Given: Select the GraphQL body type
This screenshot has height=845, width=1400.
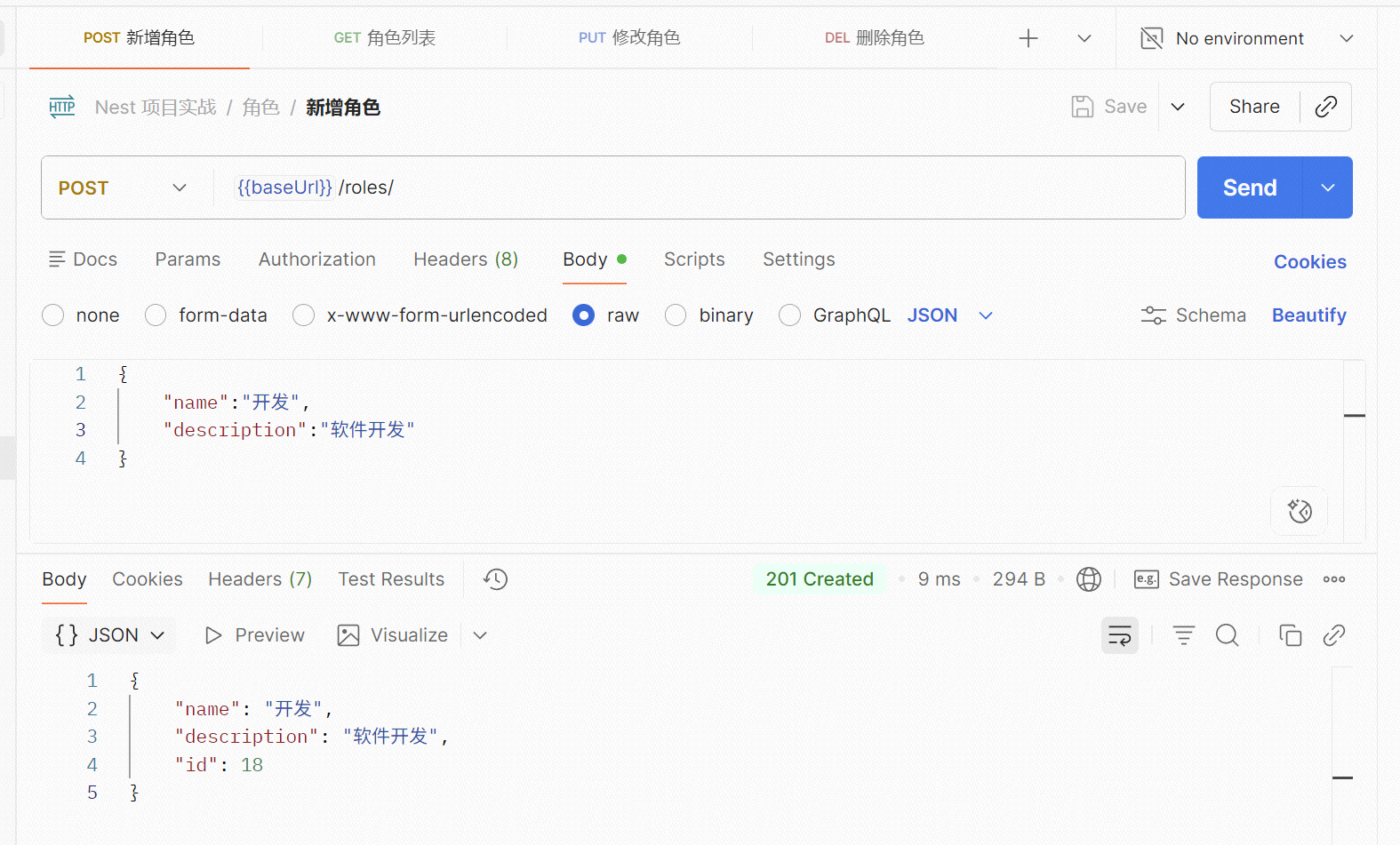Looking at the screenshot, I should [x=789, y=315].
